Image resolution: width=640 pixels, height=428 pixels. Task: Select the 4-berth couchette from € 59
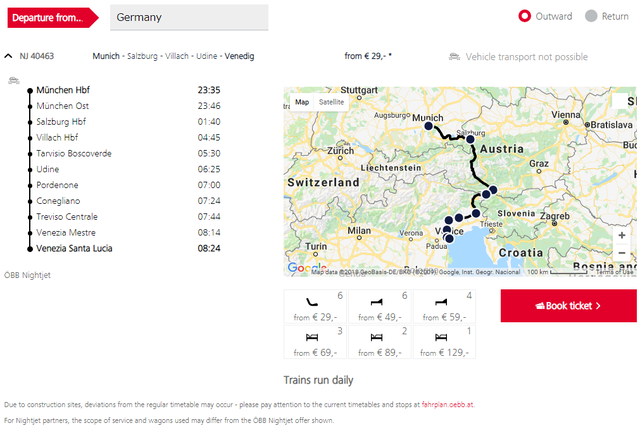tap(444, 306)
